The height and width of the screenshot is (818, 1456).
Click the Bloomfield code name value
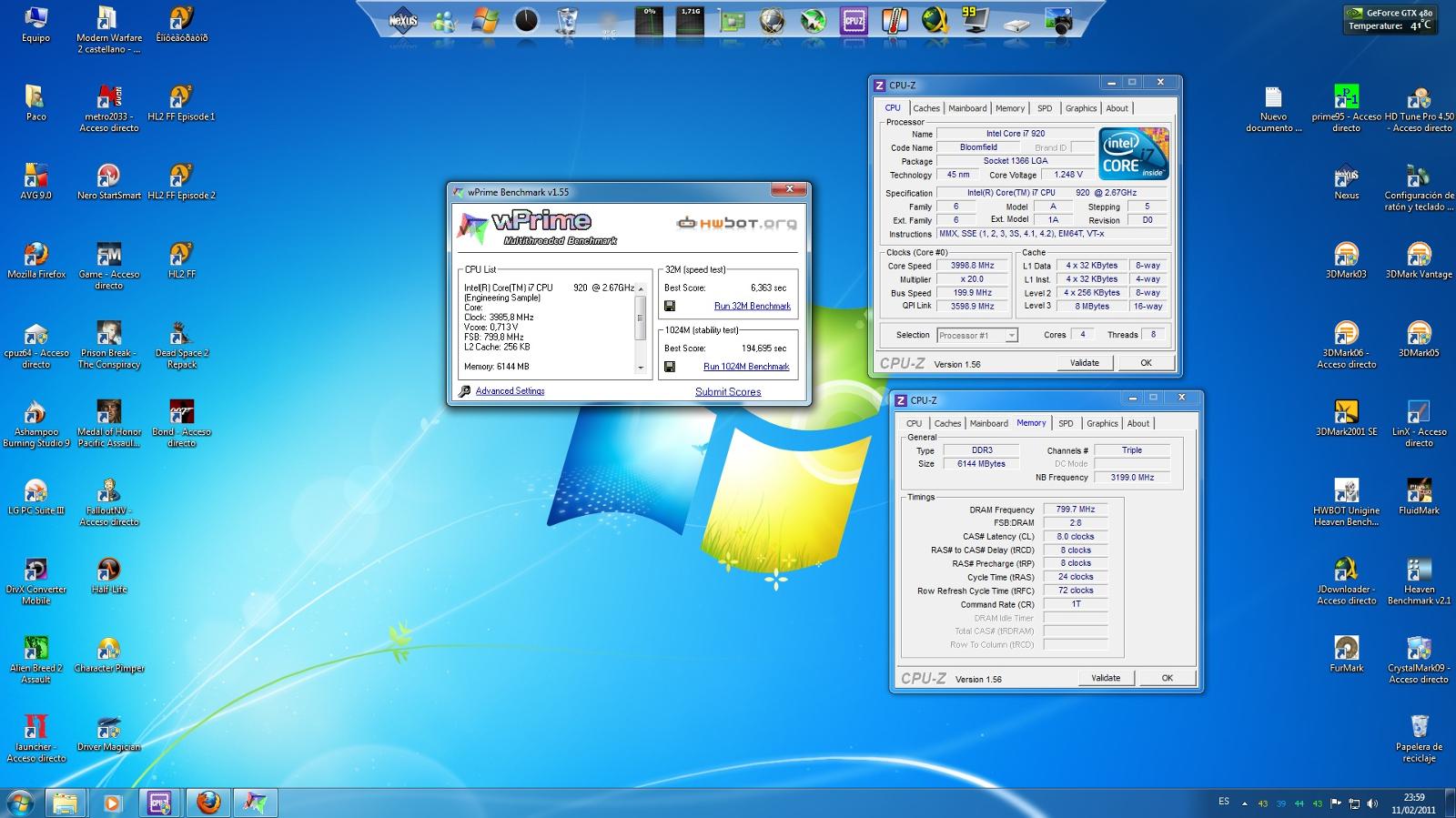(x=978, y=147)
